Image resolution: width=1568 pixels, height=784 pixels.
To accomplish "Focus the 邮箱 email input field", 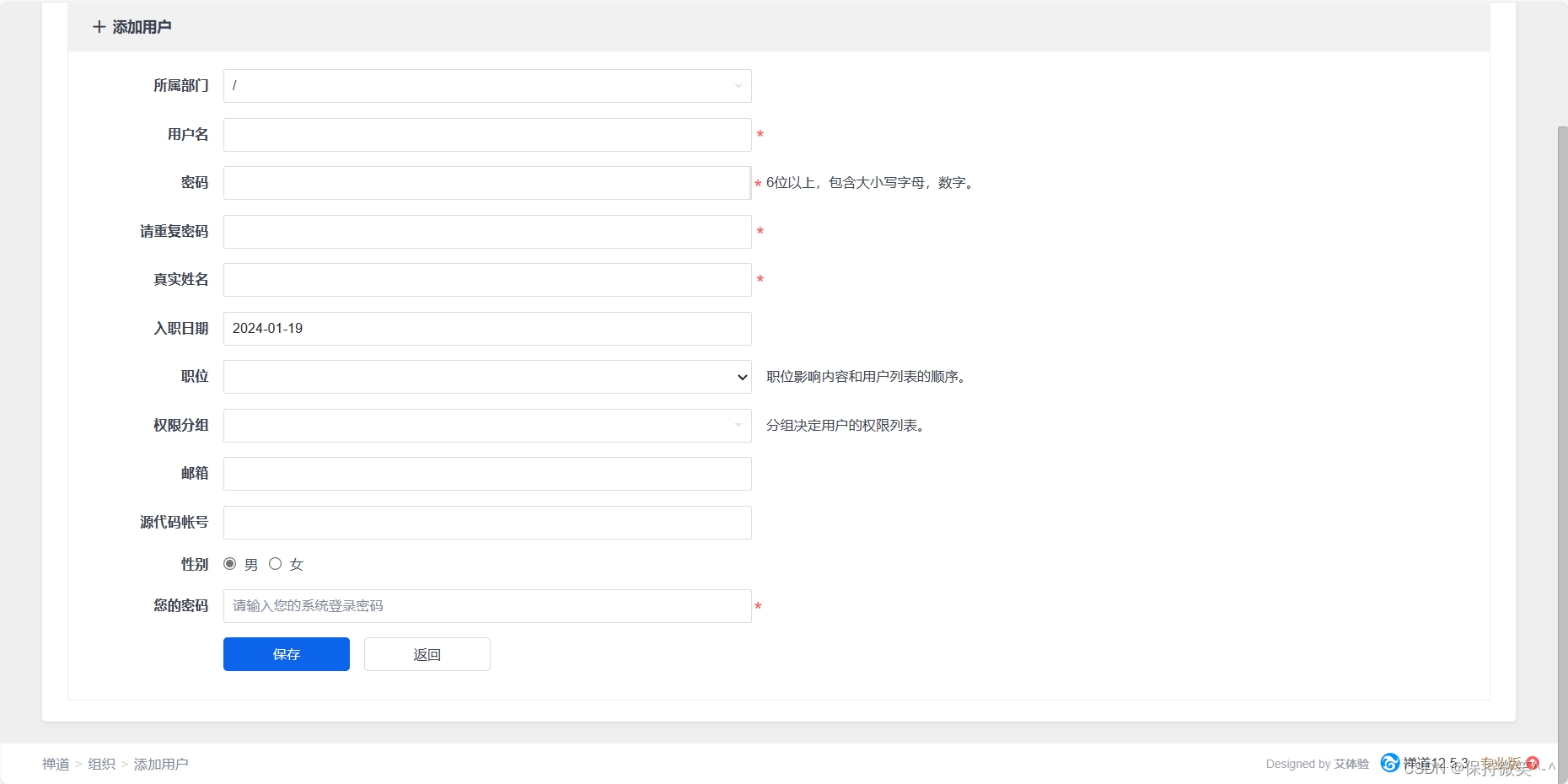I will [487, 474].
